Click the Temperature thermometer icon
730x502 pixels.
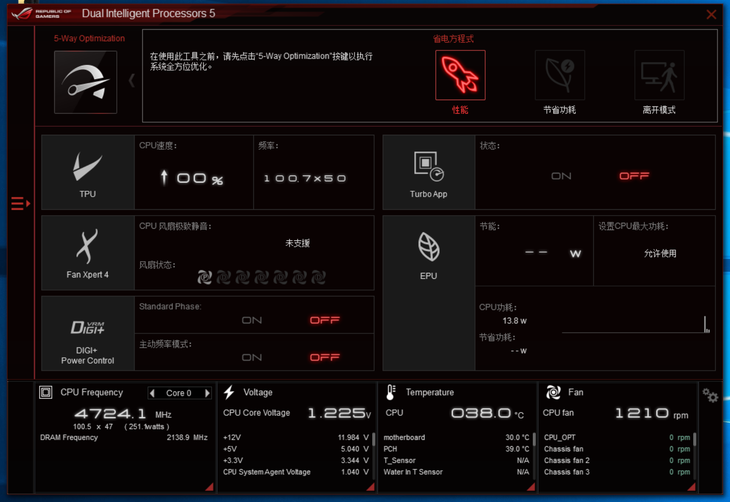391,393
